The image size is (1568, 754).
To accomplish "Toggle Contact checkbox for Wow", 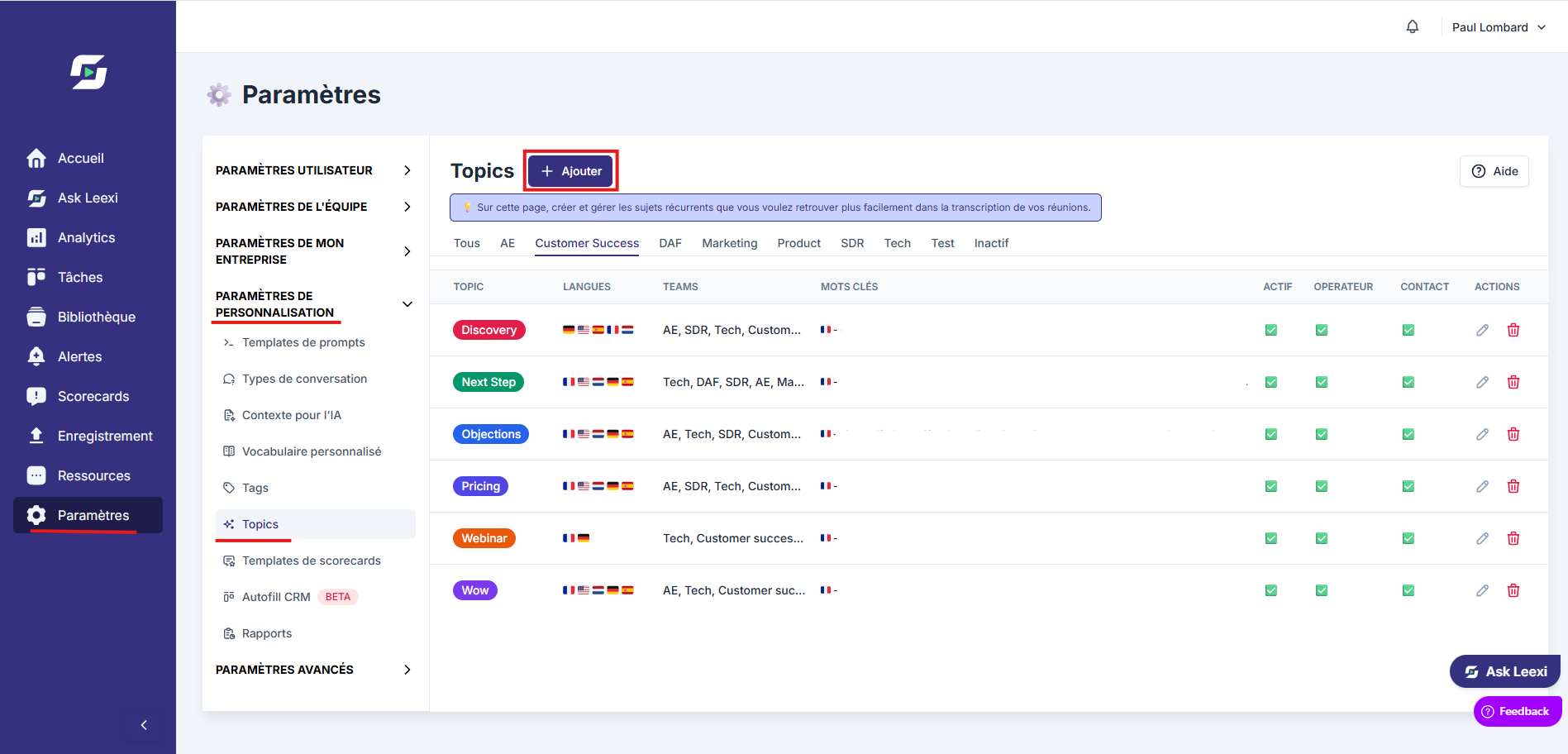I will click(x=1408, y=590).
